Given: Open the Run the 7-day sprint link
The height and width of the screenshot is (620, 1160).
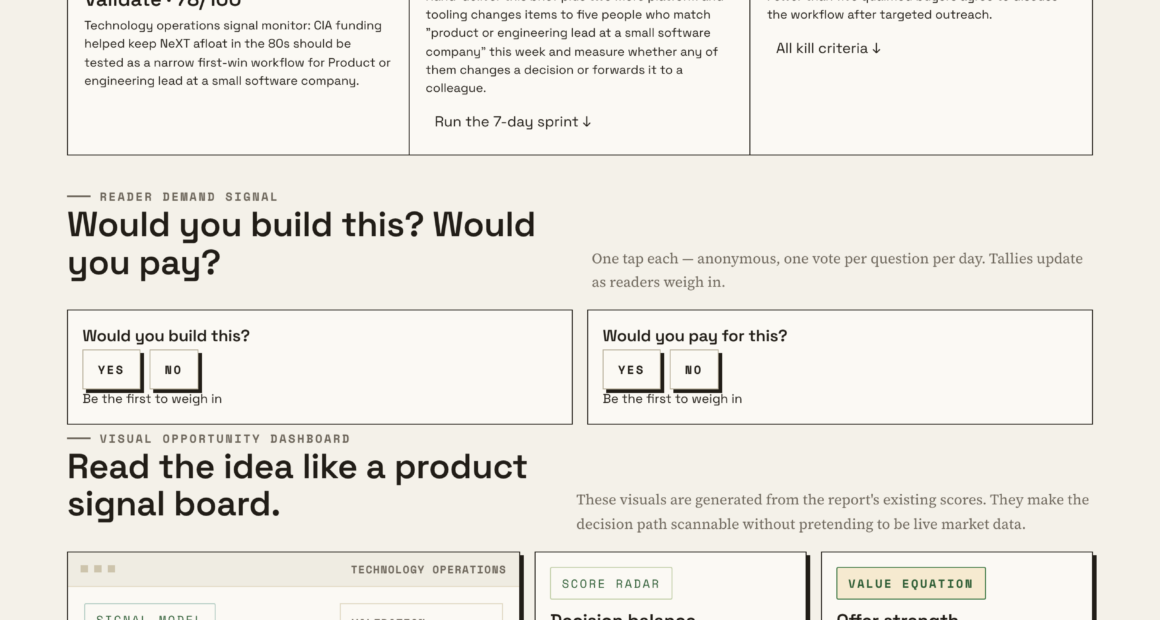Looking at the screenshot, I should coord(513,122).
